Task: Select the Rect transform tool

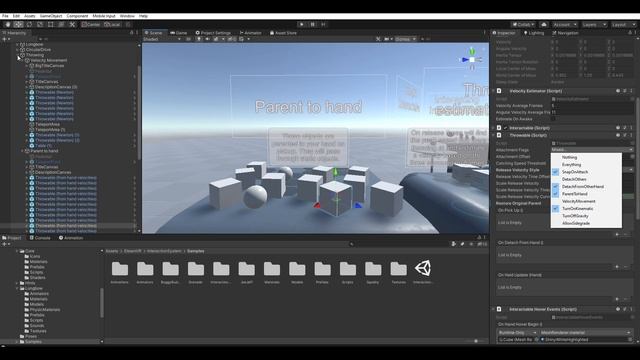Action: pyautogui.click(x=51, y=24)
